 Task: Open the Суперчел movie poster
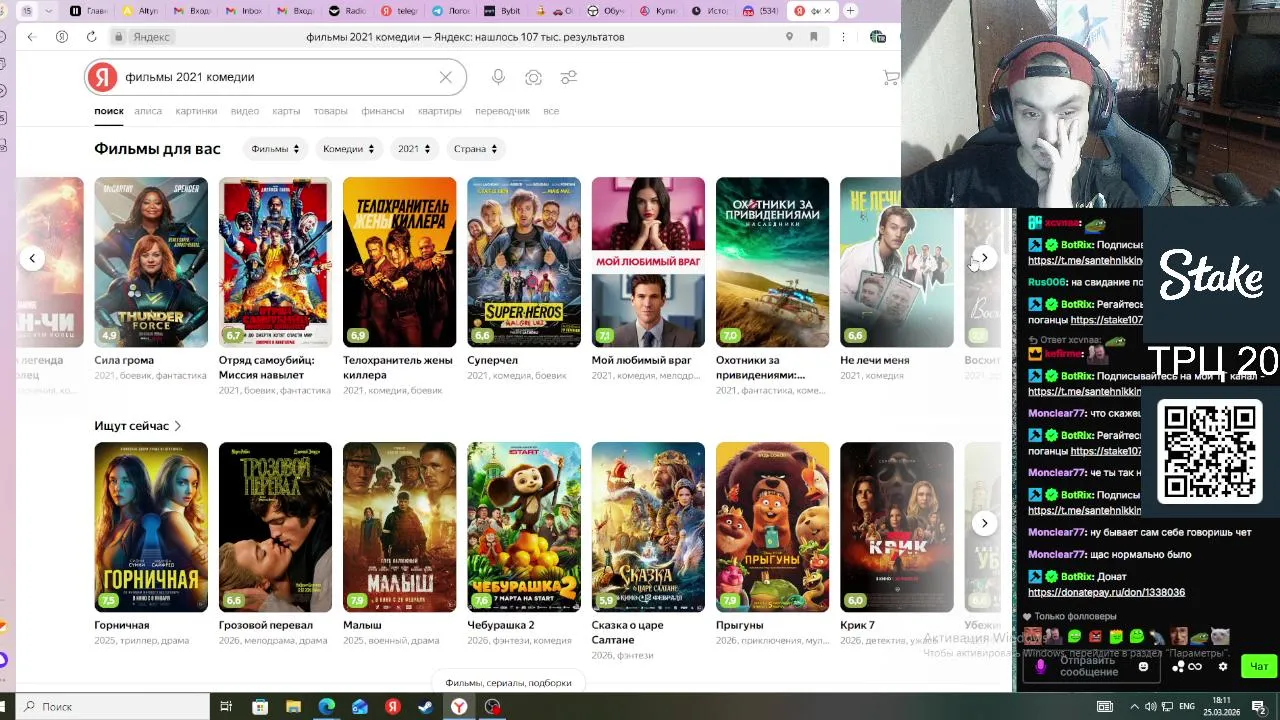(x=524, y=262)
